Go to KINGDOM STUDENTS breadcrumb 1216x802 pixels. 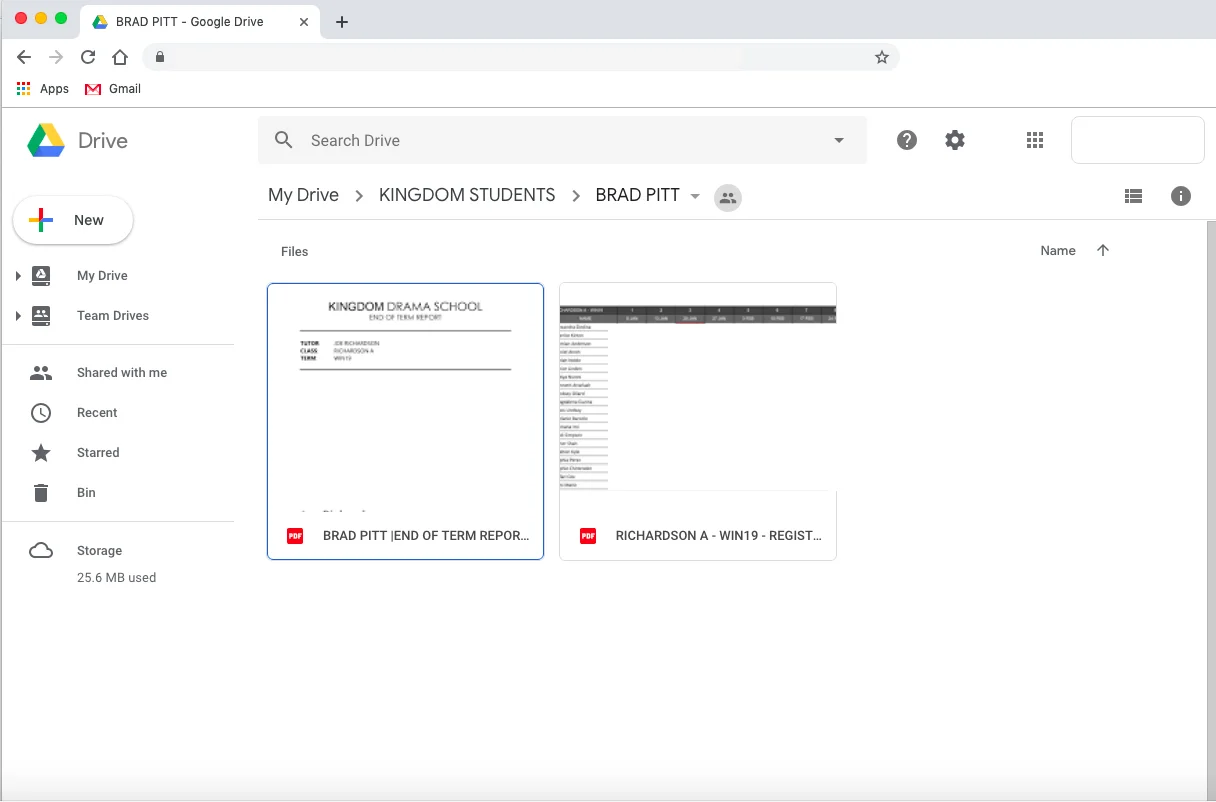[x=467, y=195]
